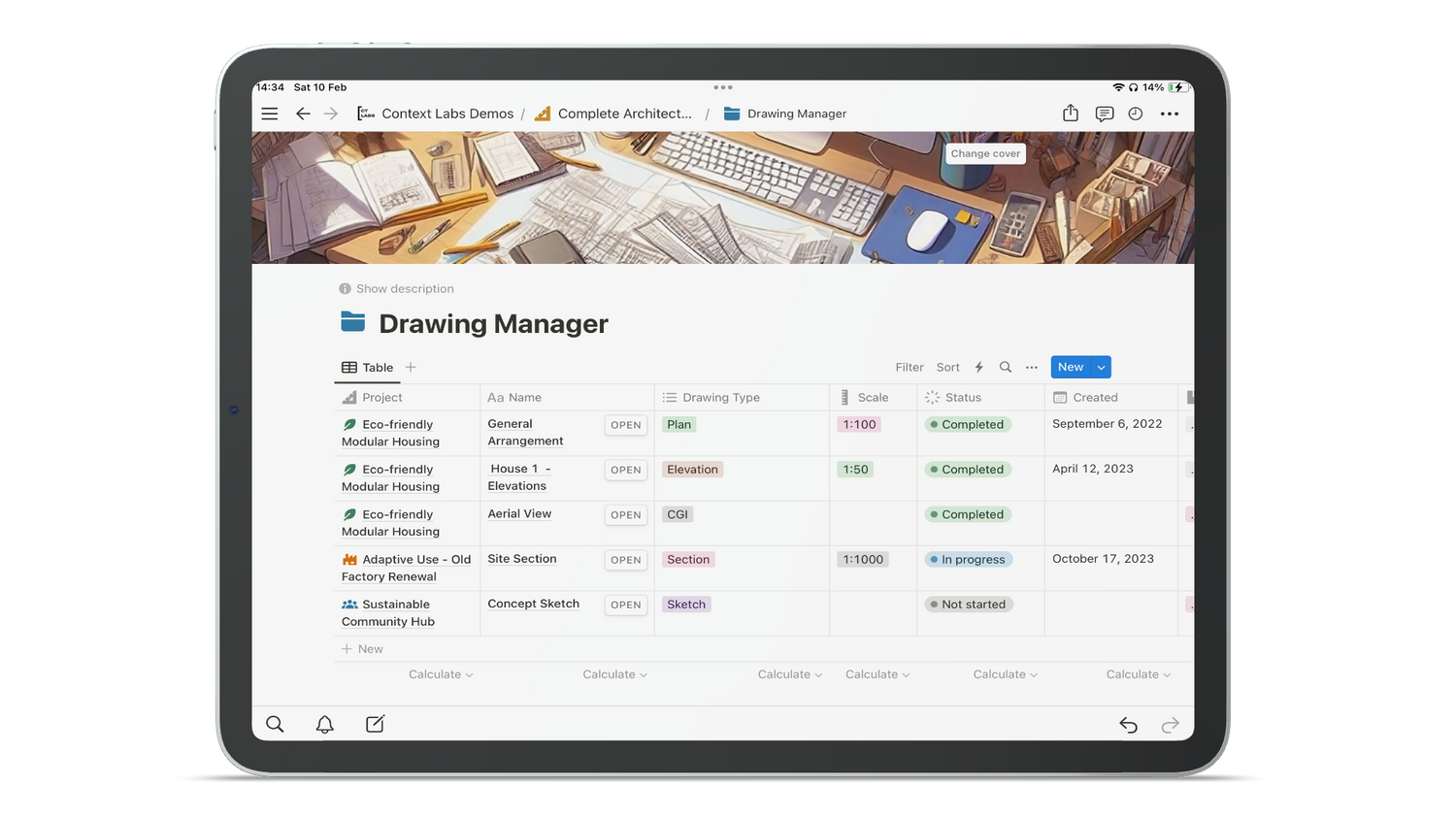Image resolution: width=1456 pixels, height=819 pixels.
Task: Open the comments icon
Action: pos(1104,114)
